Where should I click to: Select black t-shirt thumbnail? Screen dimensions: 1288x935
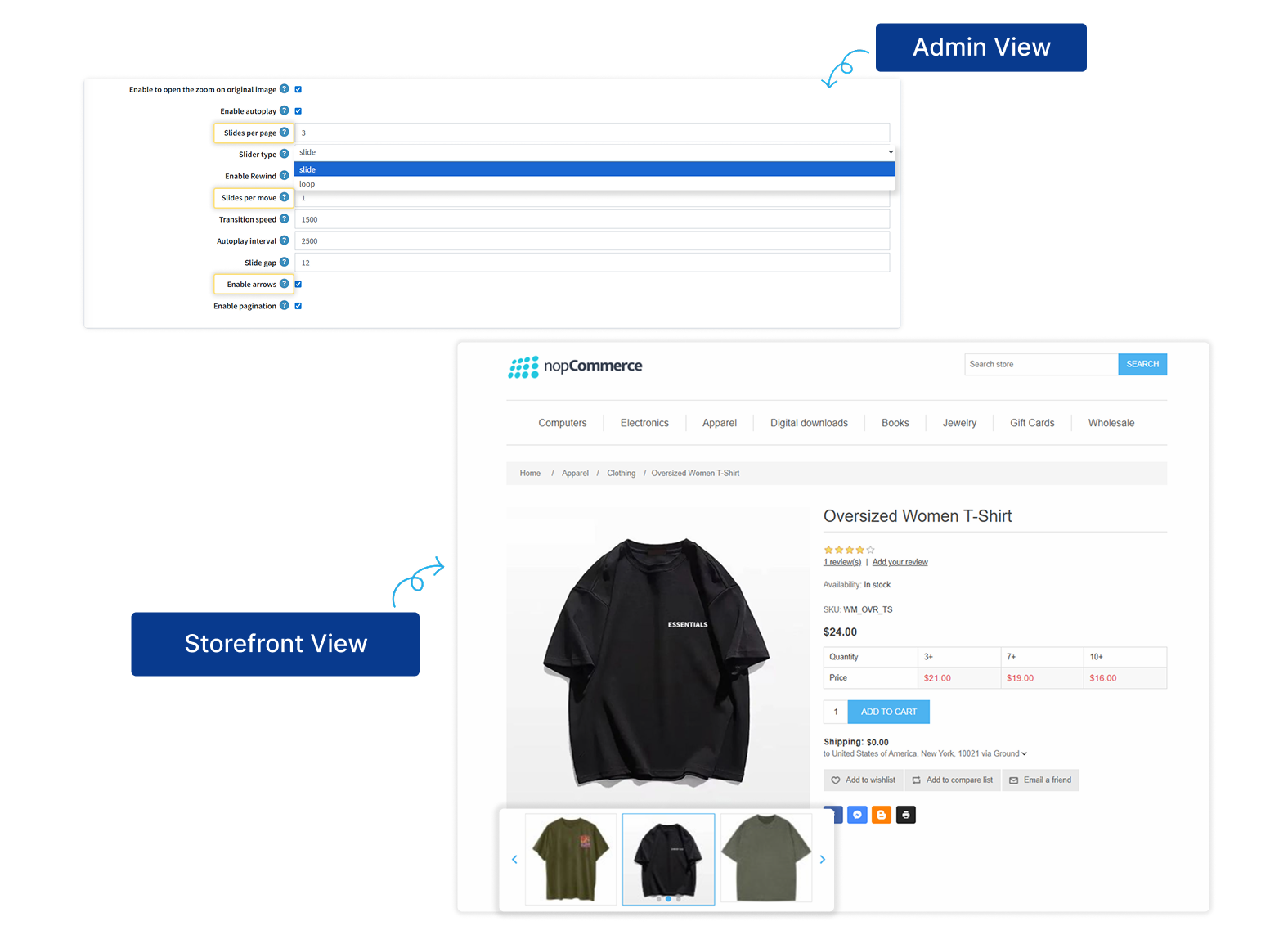668,859
